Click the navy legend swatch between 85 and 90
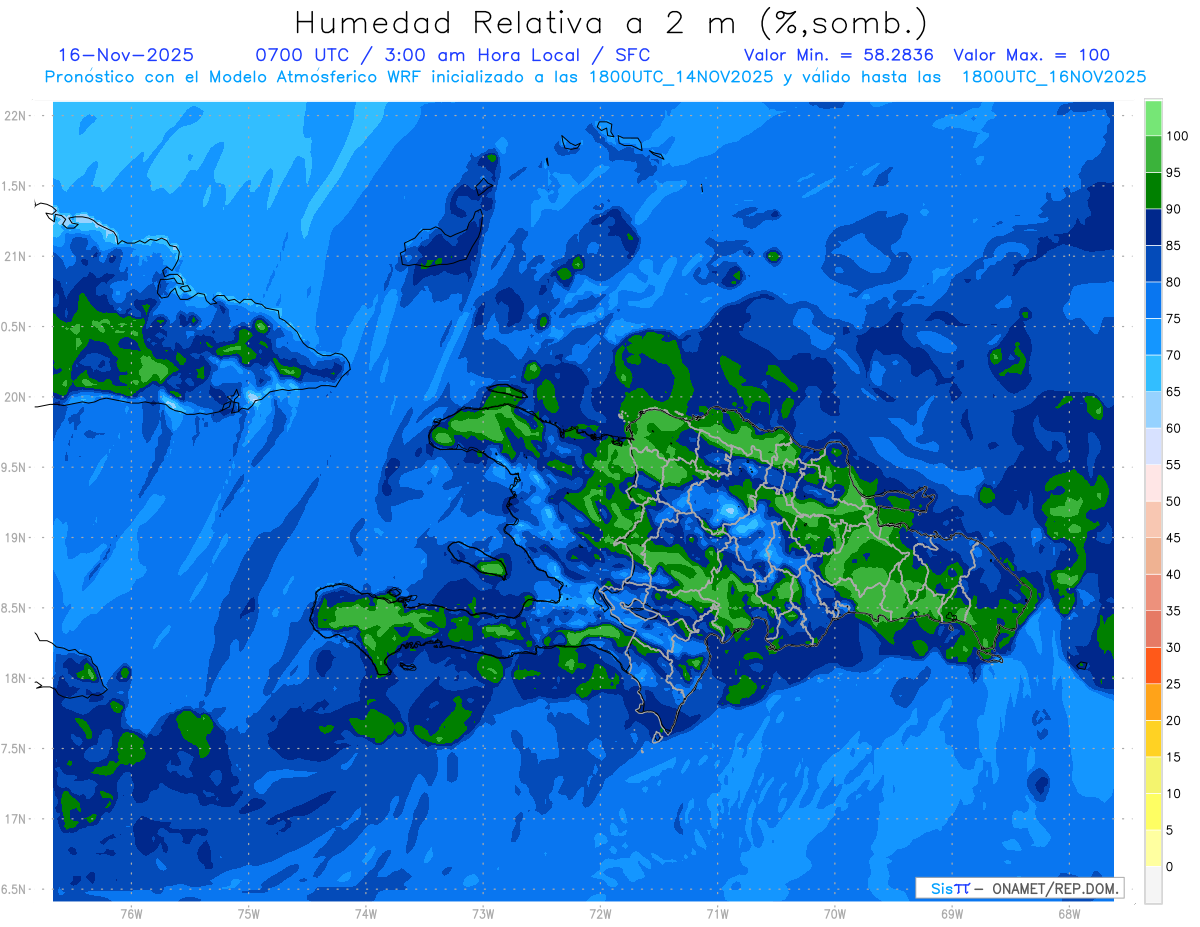The width and height of the screenshot is (1200, 927). [1153, 227]
